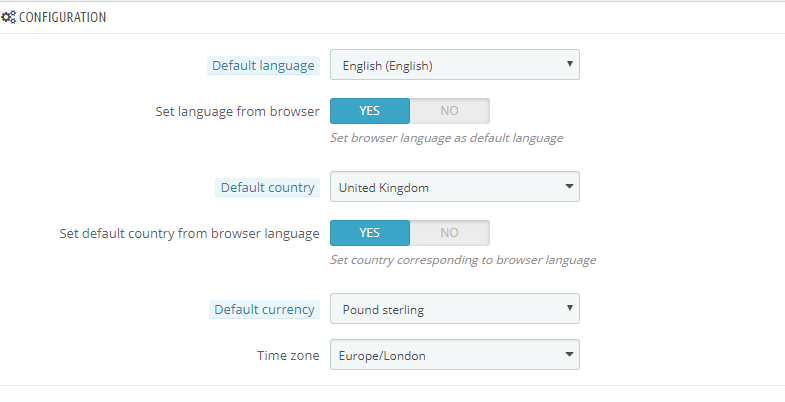Click the Set language from browser label

(237, 111)
